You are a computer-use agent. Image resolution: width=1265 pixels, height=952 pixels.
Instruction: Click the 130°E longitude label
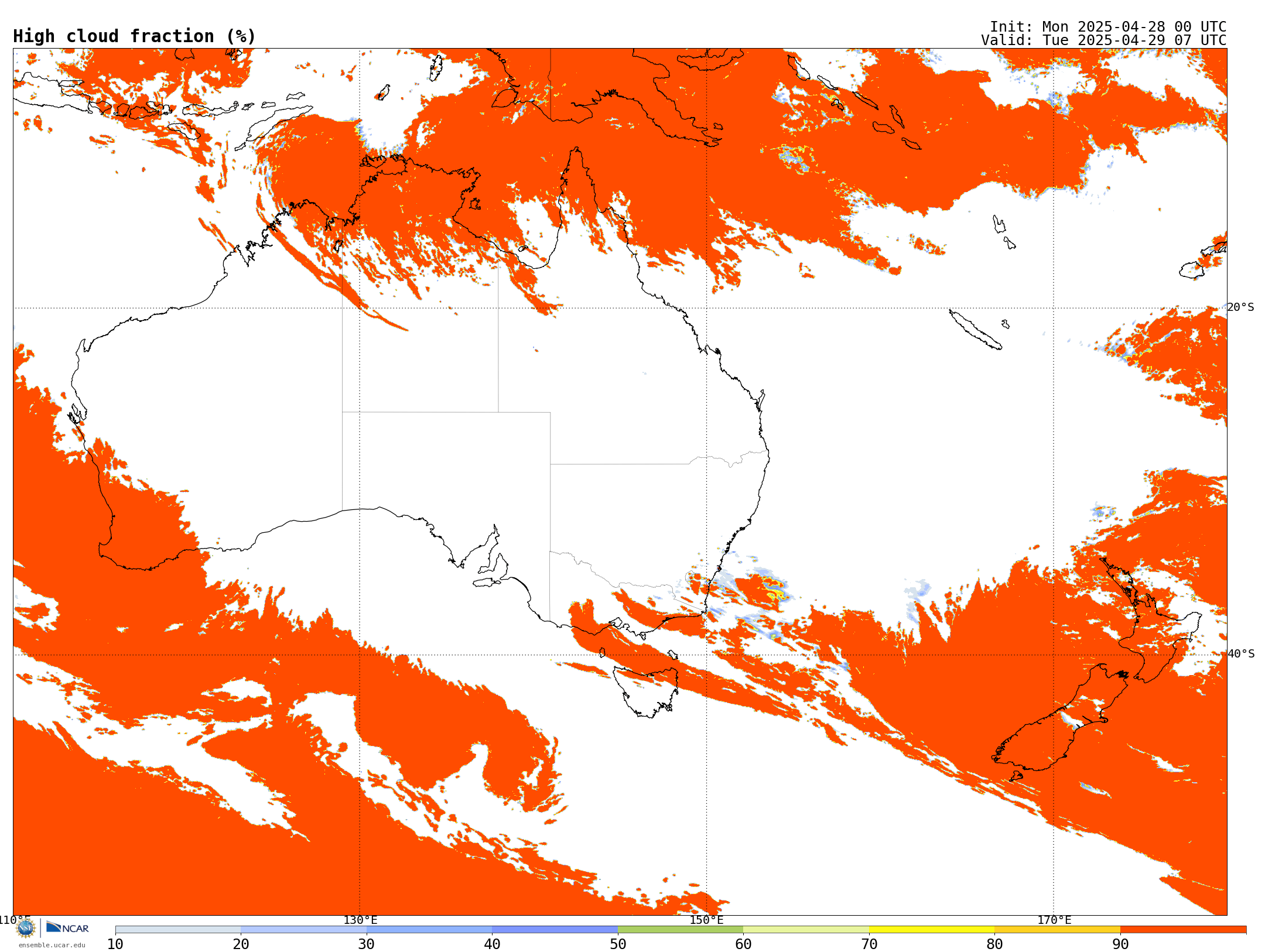coord(360,920)
